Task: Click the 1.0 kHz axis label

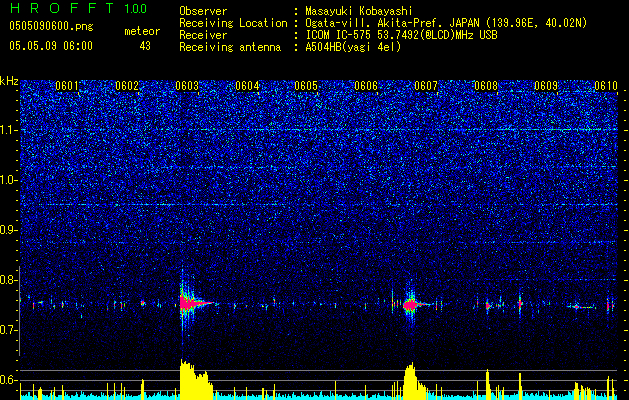Action: (x=9, y=181)
